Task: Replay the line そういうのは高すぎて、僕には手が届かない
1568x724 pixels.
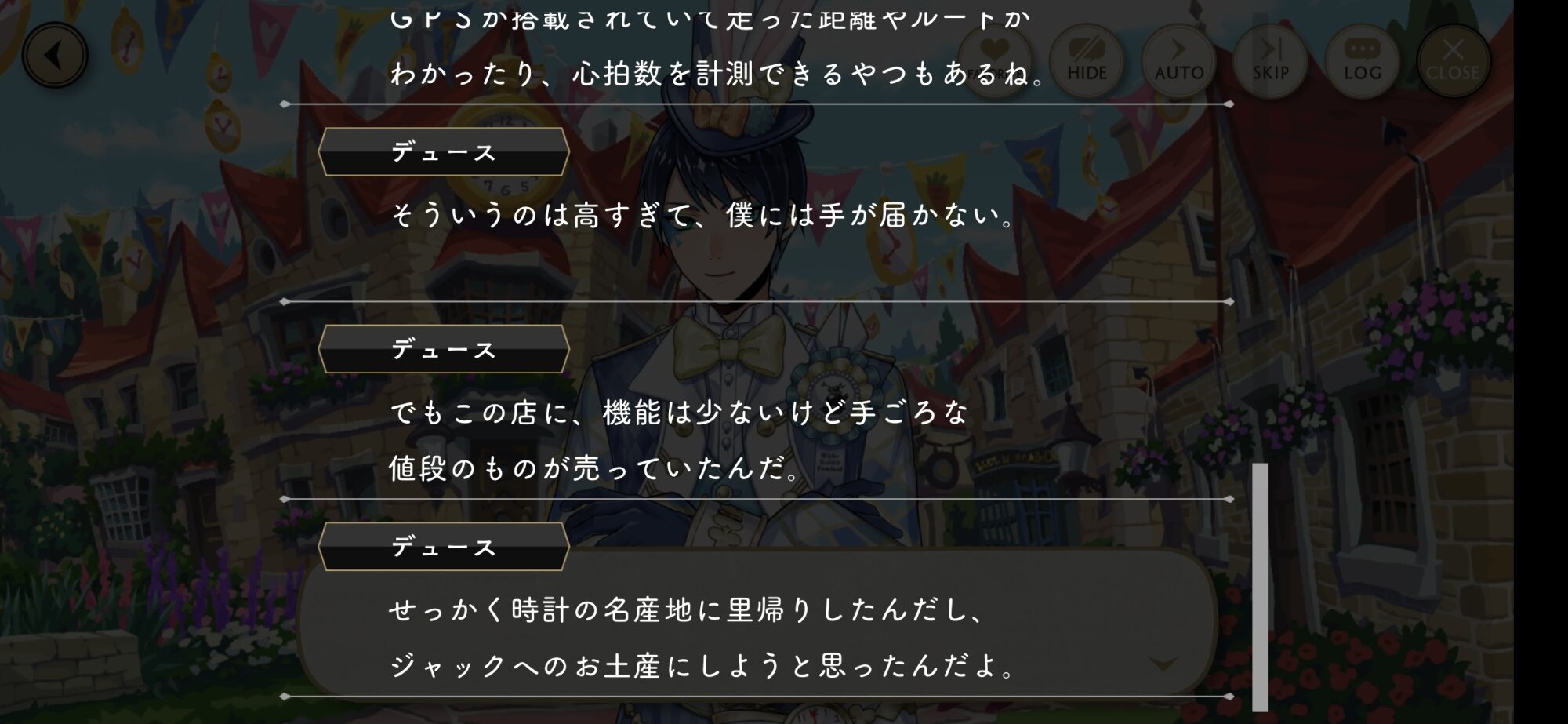Action: click(703, 215)
